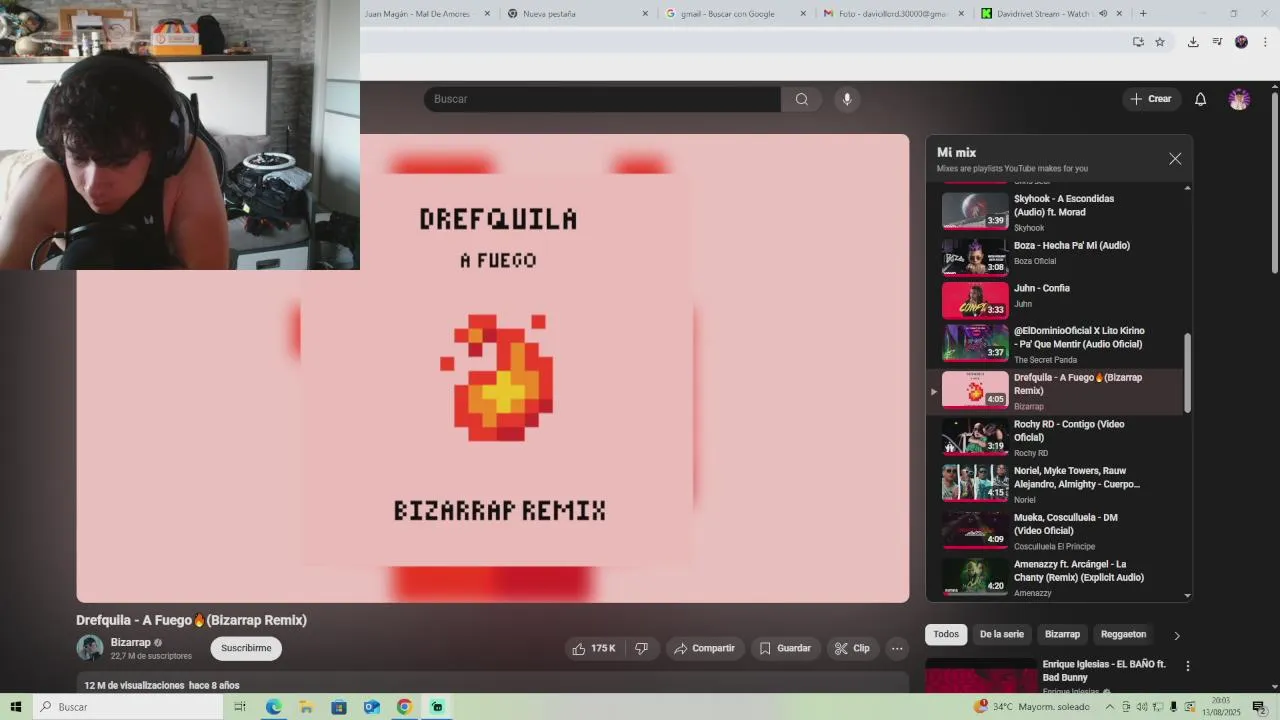Bookmark this page with star
The width and height of the screenshot is (1280, 720).
(x=1160, y=42)
